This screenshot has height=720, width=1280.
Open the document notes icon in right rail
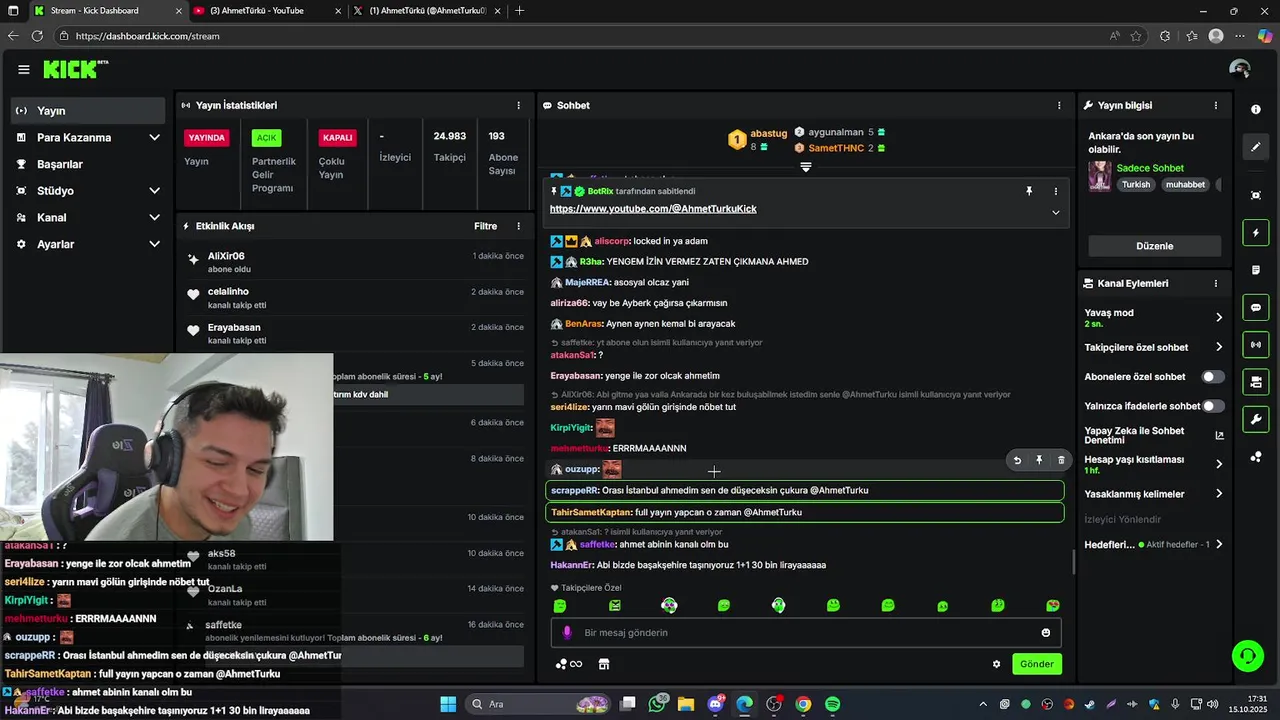(x=1256, y=270)
